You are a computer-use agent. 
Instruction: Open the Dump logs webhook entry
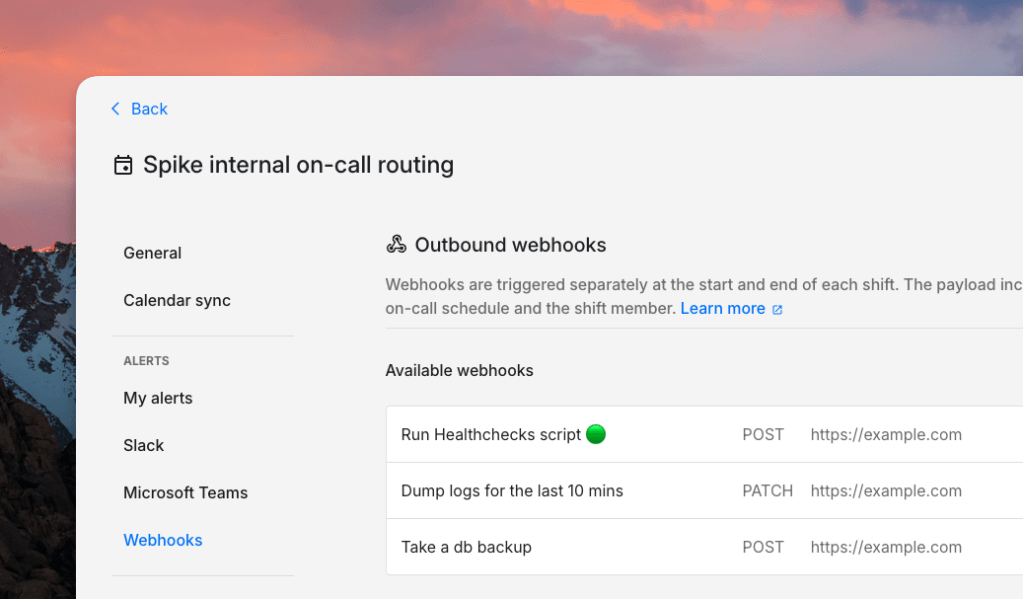[512, 490]
